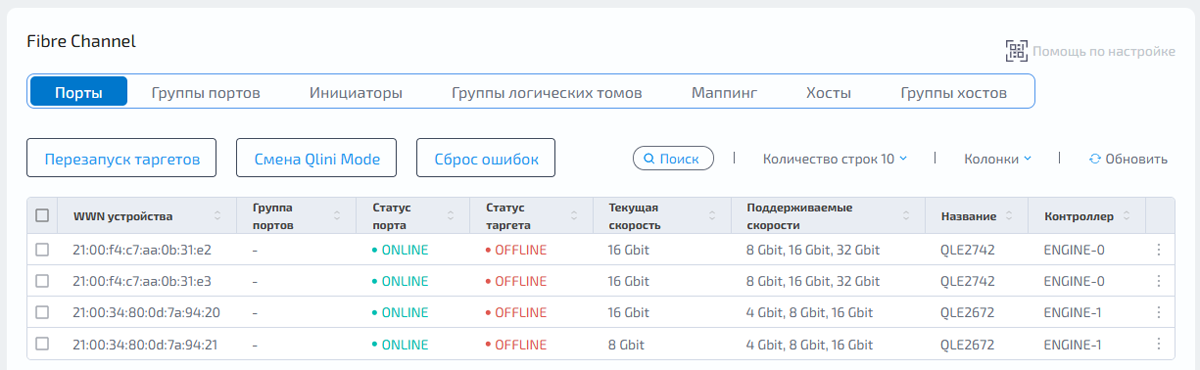The width and height of the screenshot is (1200, 370).
Task: Open actions menu for 21:00:34:80:0d:7a:94:20
Action: click(x=1159, y=313)
